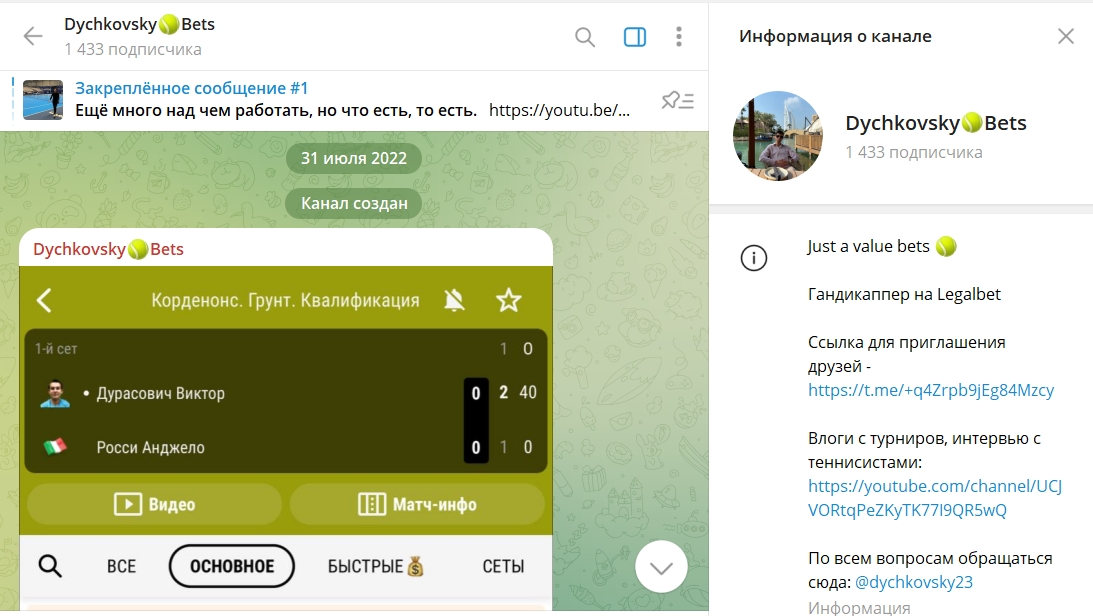Viewport: 1093px width, 616px height.
Task: Open the YouTube channel link
Action: [935, 498]
